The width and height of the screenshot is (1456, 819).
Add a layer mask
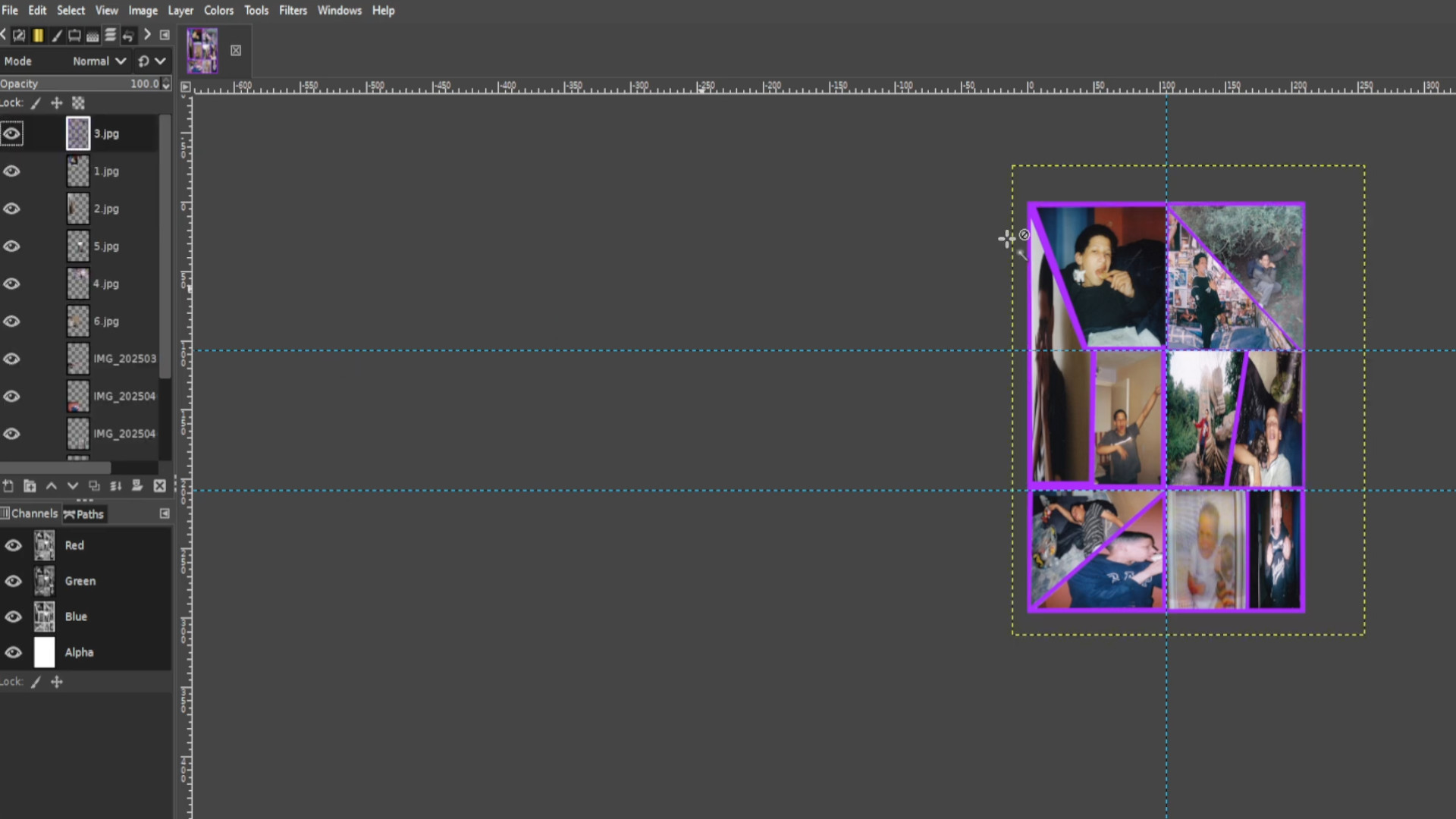click(x=137, y=486)
